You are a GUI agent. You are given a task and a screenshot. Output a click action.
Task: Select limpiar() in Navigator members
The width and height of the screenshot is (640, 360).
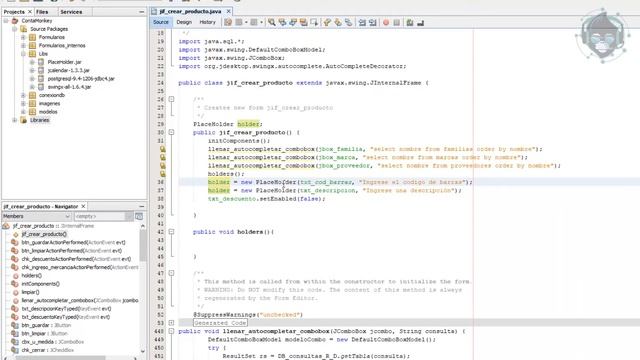click(x=30, y=292)
